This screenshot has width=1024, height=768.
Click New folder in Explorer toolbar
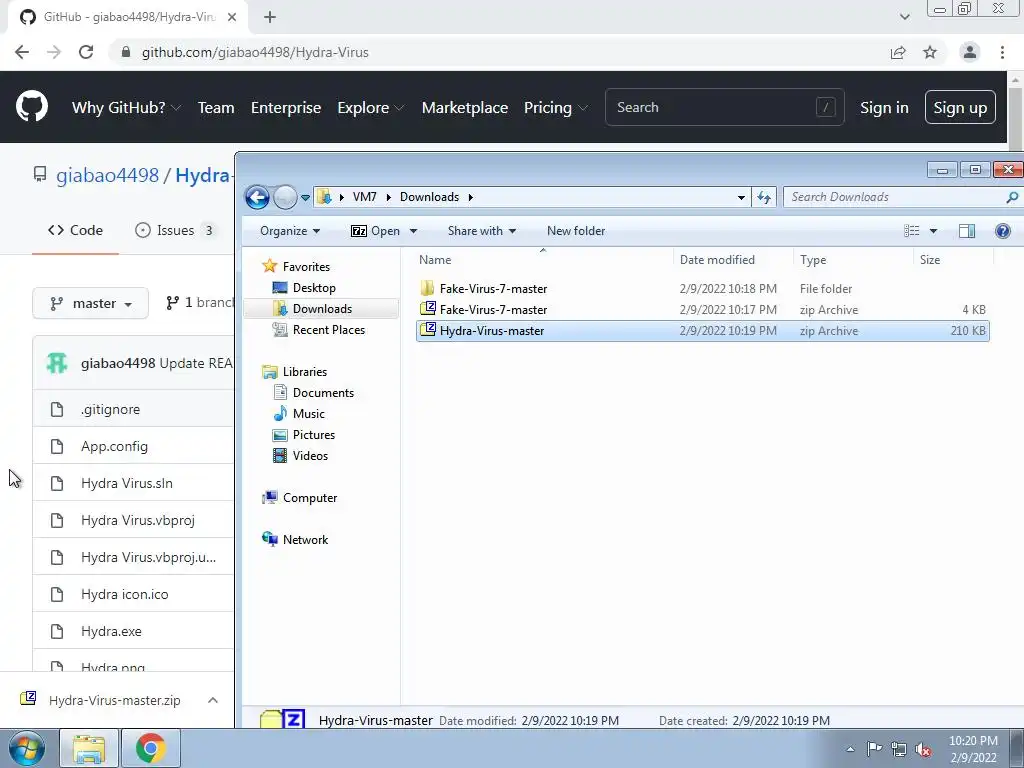576,231
